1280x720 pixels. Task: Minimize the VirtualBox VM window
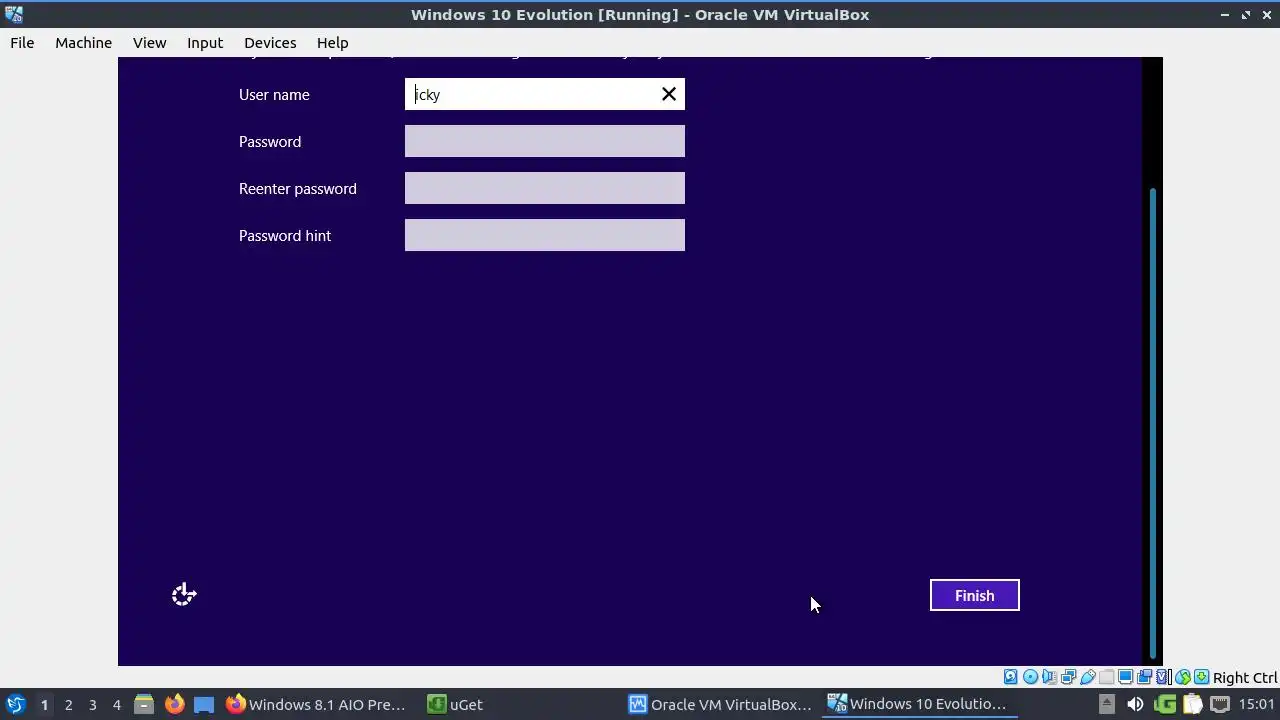[x=1225, y=14]
